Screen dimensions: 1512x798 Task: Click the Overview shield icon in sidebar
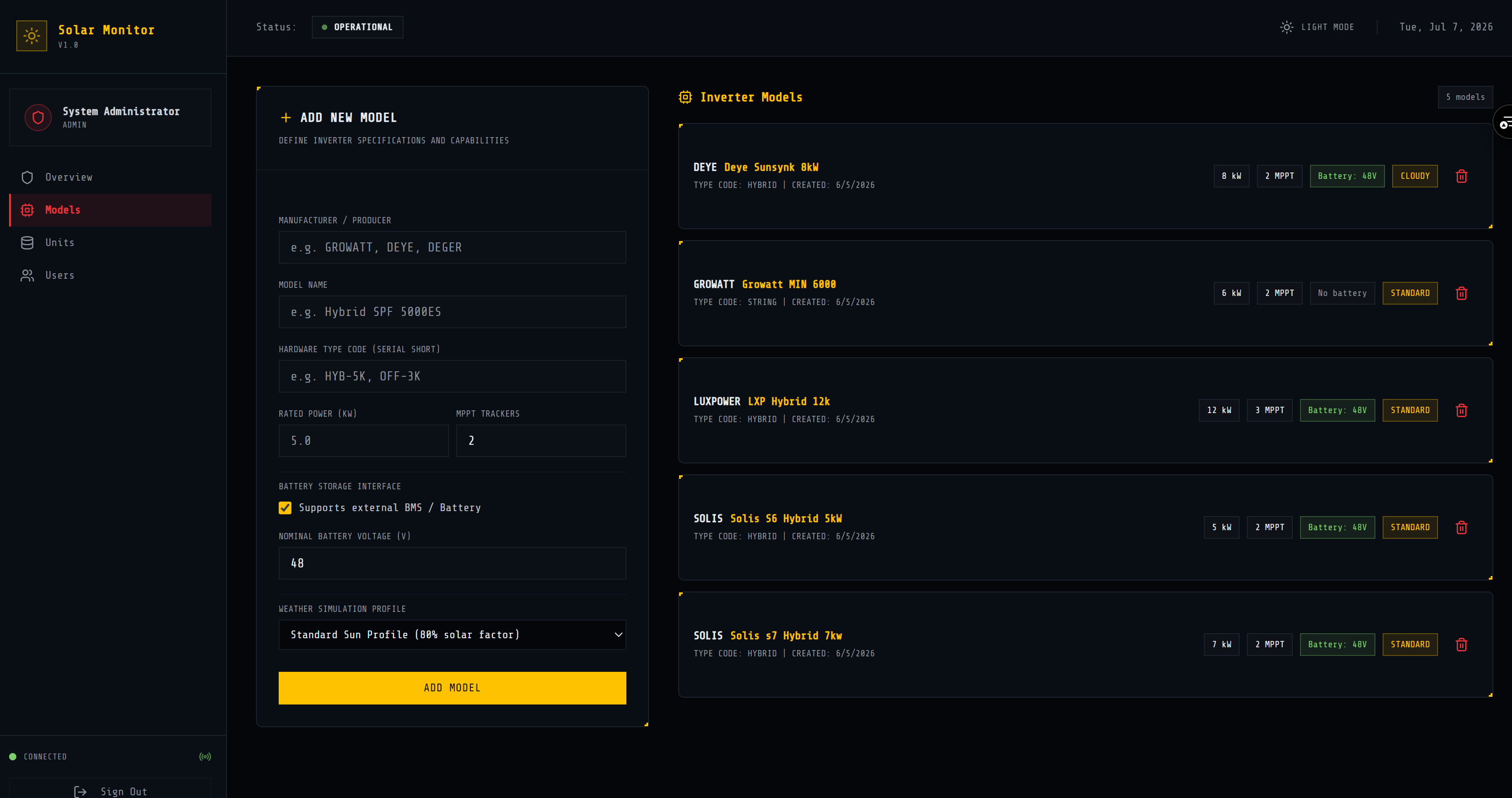coord(27,177)
